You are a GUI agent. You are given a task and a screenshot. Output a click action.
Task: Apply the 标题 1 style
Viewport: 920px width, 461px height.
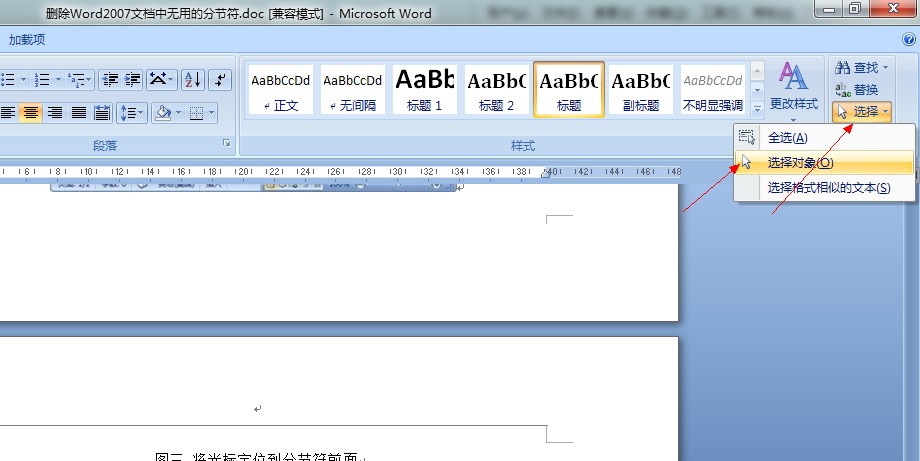coord(425,90)
